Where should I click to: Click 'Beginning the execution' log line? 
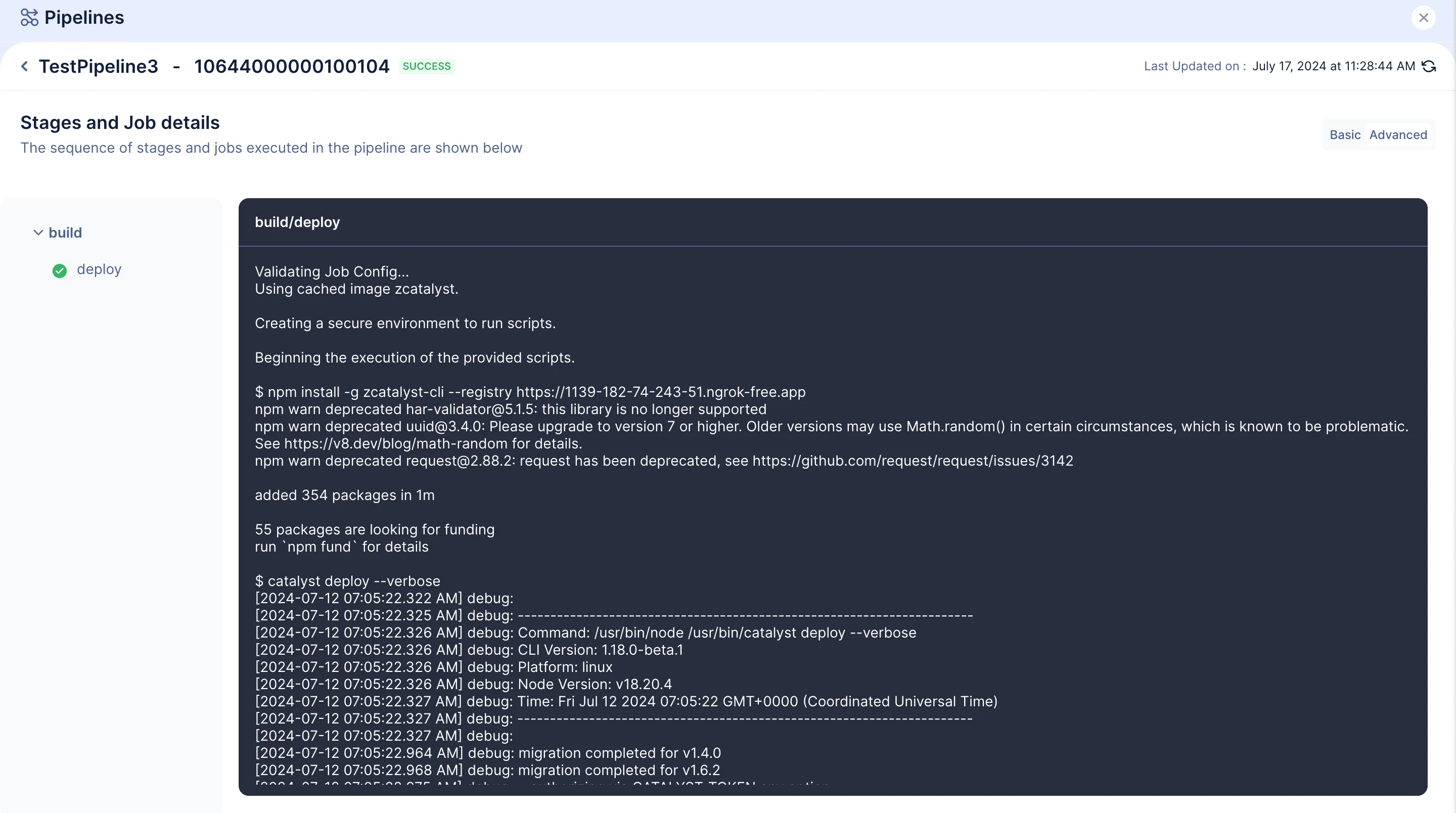tap(415, 358)
